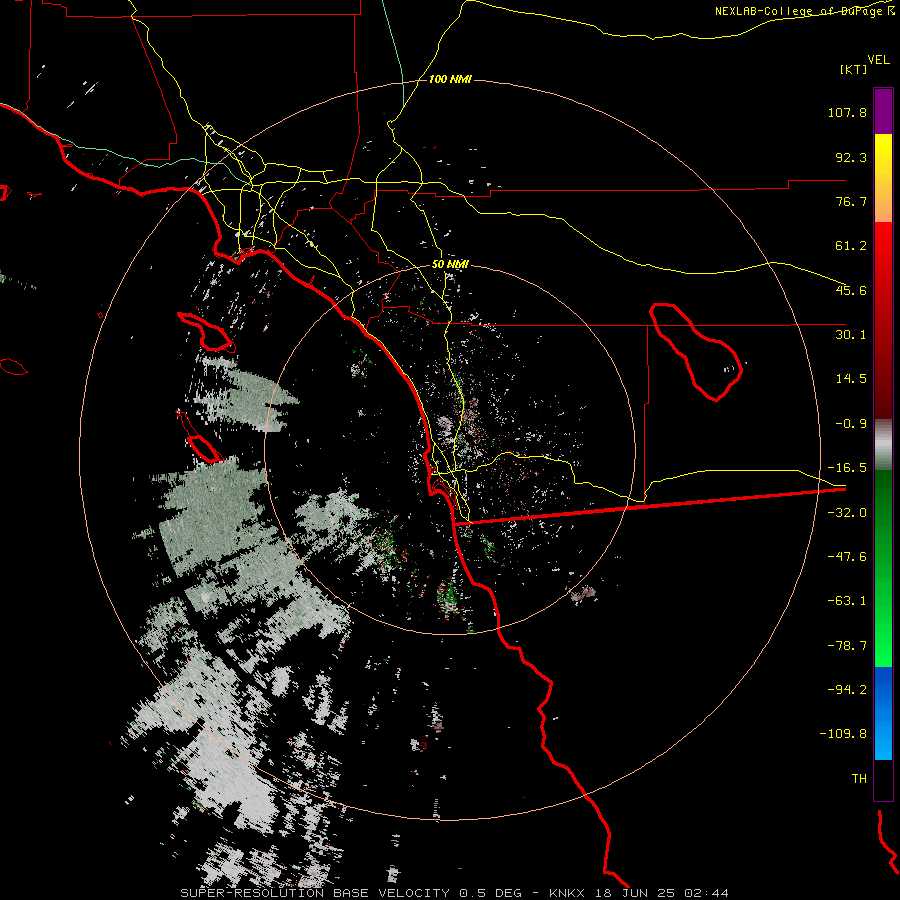The height and width of the screenshot is (900, 900).
Task: Click the VEL legend title
Action: point(878,60)
